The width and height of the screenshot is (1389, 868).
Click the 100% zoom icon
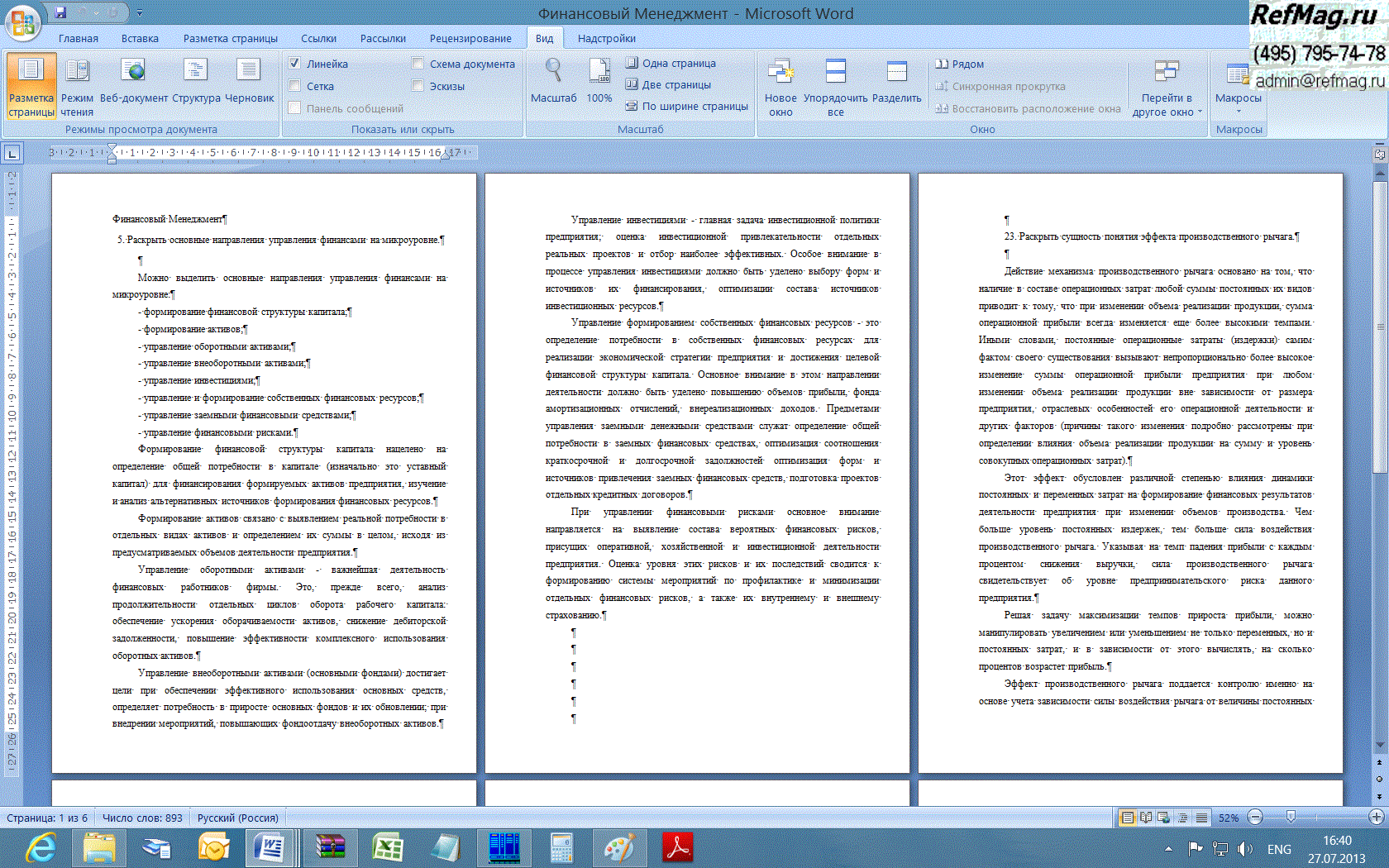point(599,72)
